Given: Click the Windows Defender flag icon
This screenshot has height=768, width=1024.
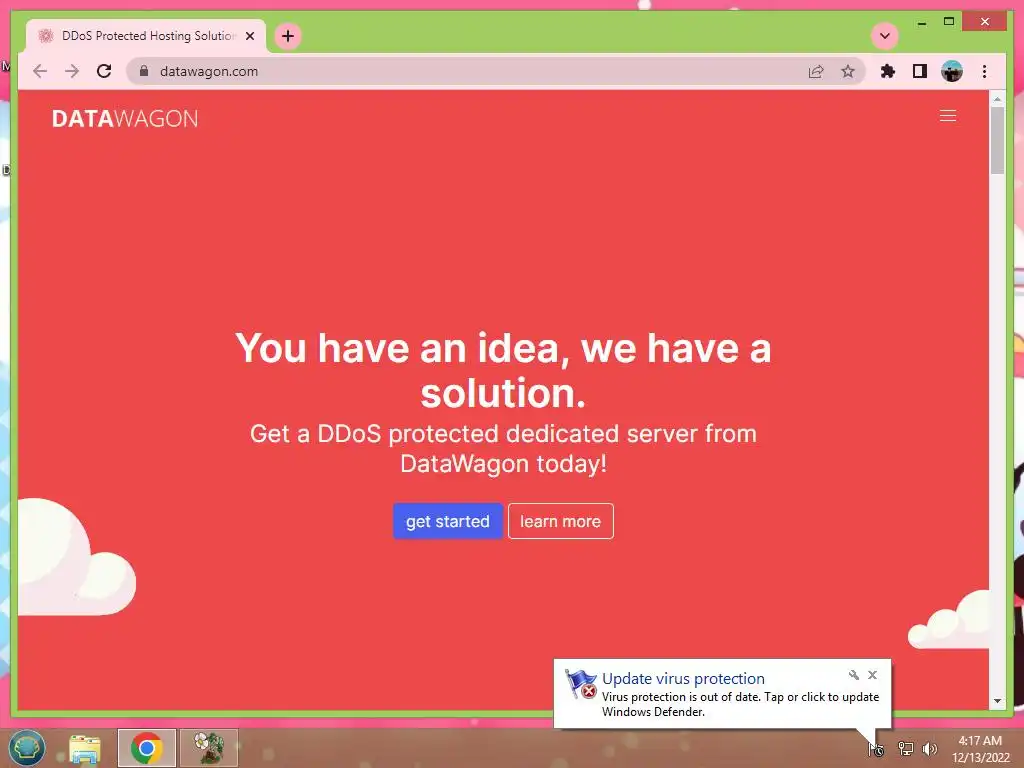Looking at the screenshot, I should click(x=581, y=684).
